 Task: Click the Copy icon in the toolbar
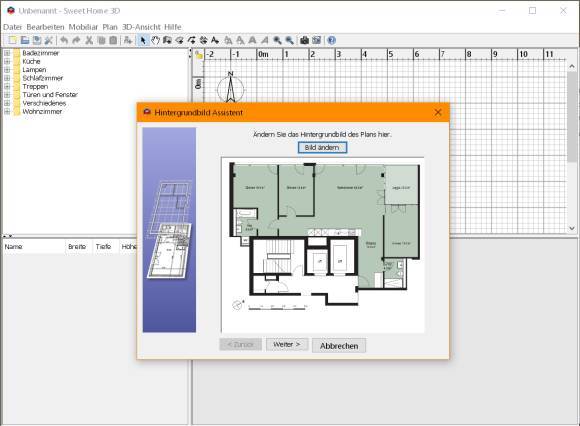[101, 40]
